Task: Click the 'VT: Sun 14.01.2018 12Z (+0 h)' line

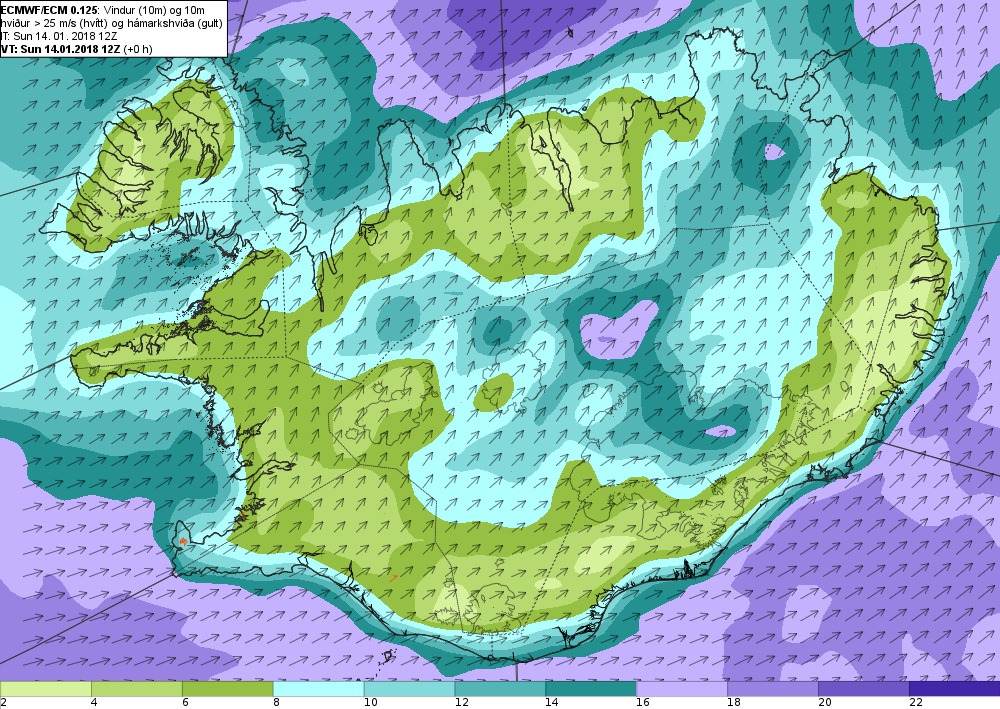Action: point(77,48)
